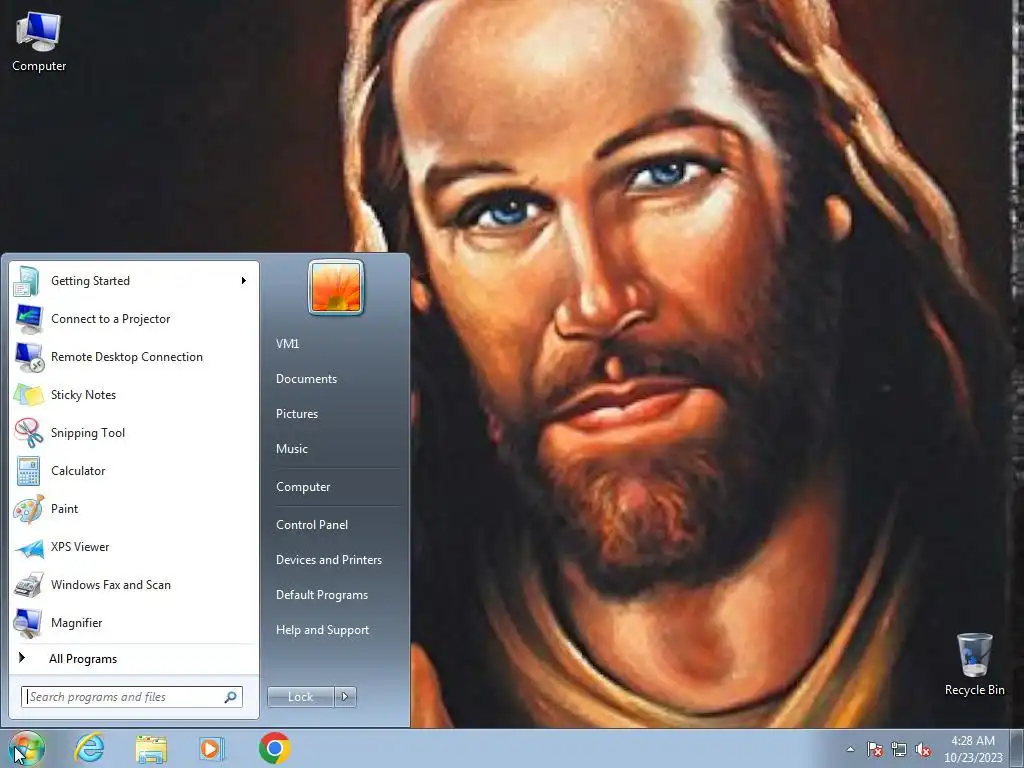
Task: Click the "Windows Fax and Scan" label
Action: click(x=110, y=585)
